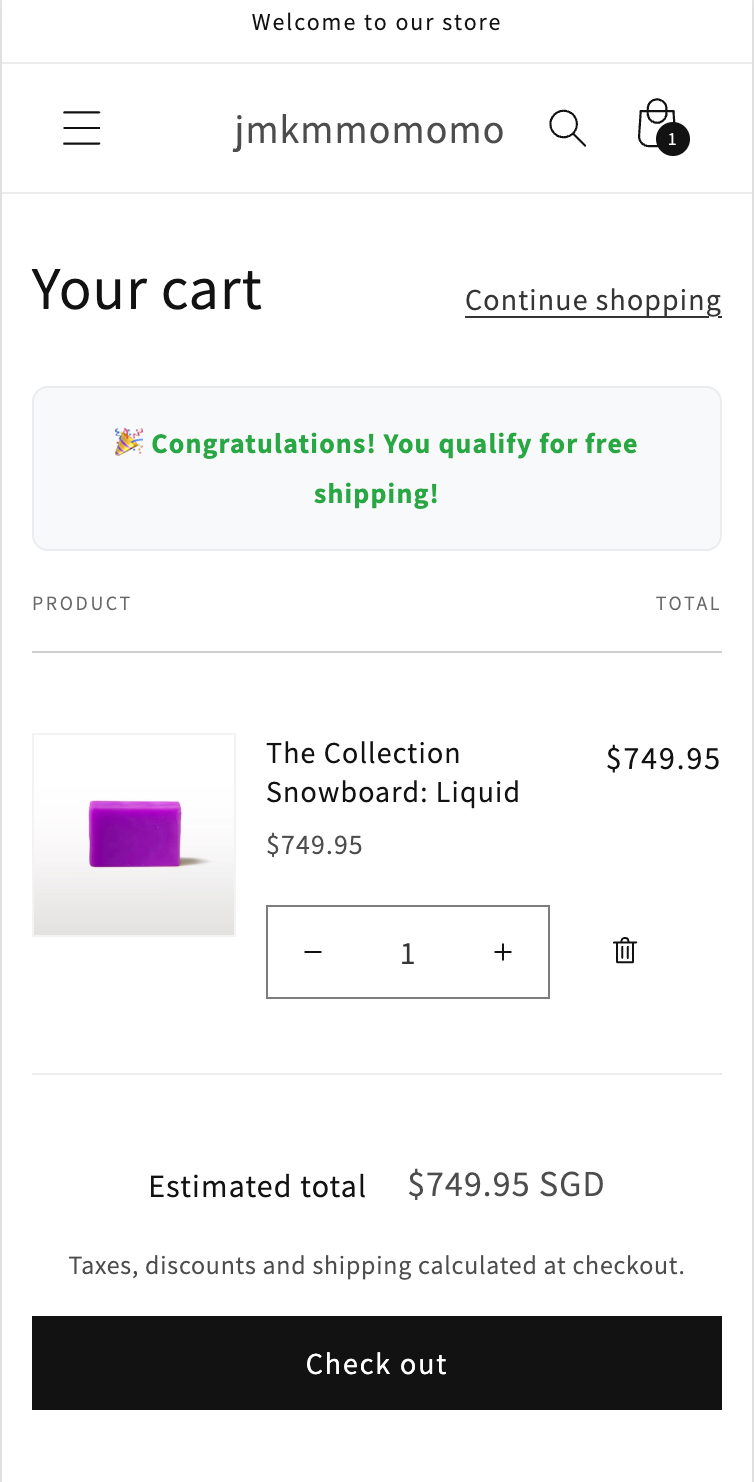Click the Continue shopping link

coord(593,301)
